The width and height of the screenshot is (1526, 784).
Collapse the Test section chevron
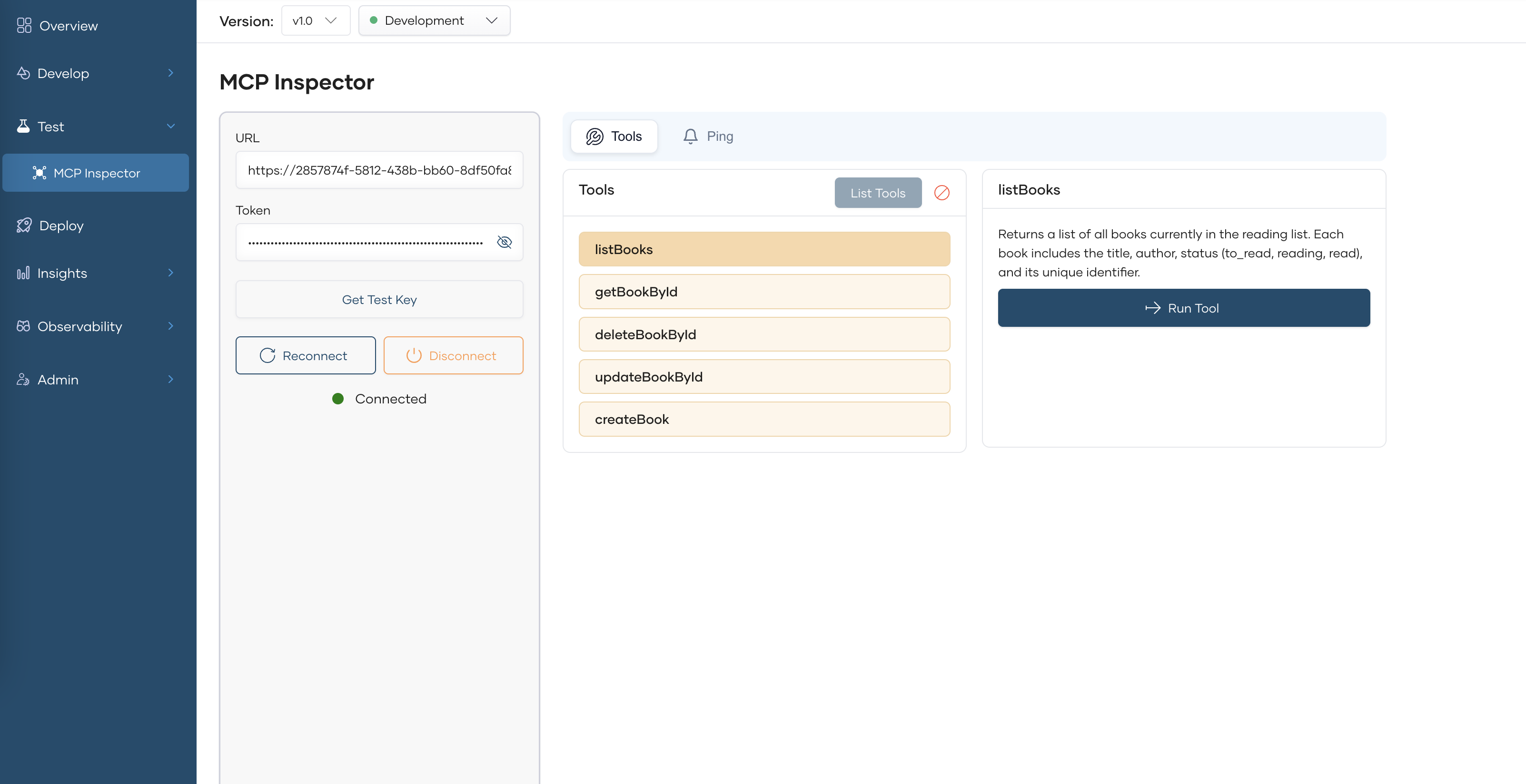point(170,126)
